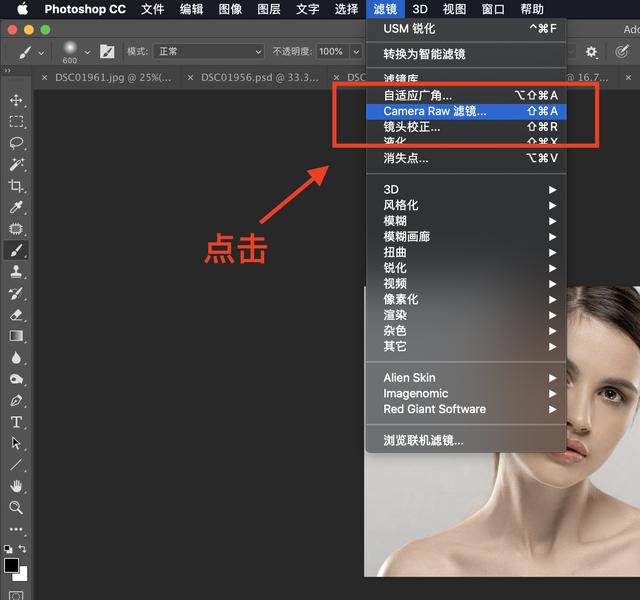The width and height of the screenshot is (640, 600).
Task: Select the Lasso tool
Action: 16,143
